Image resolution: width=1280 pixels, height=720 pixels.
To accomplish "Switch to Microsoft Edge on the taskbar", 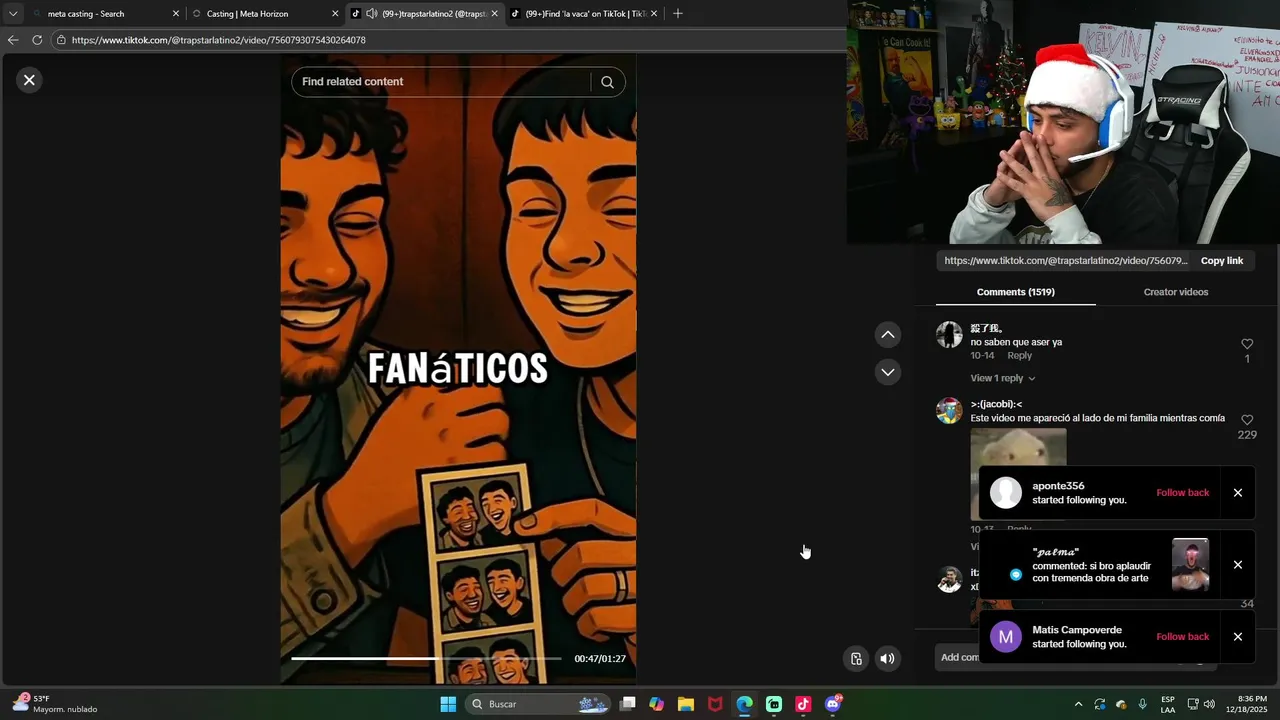I will coord(744,704).
